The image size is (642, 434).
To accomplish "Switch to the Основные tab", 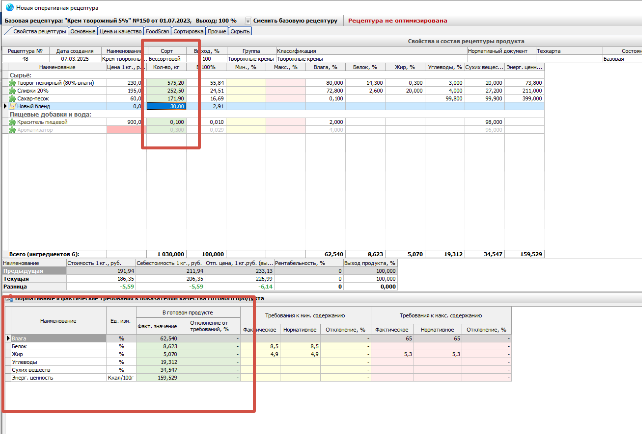I will [x=82, y=32].
